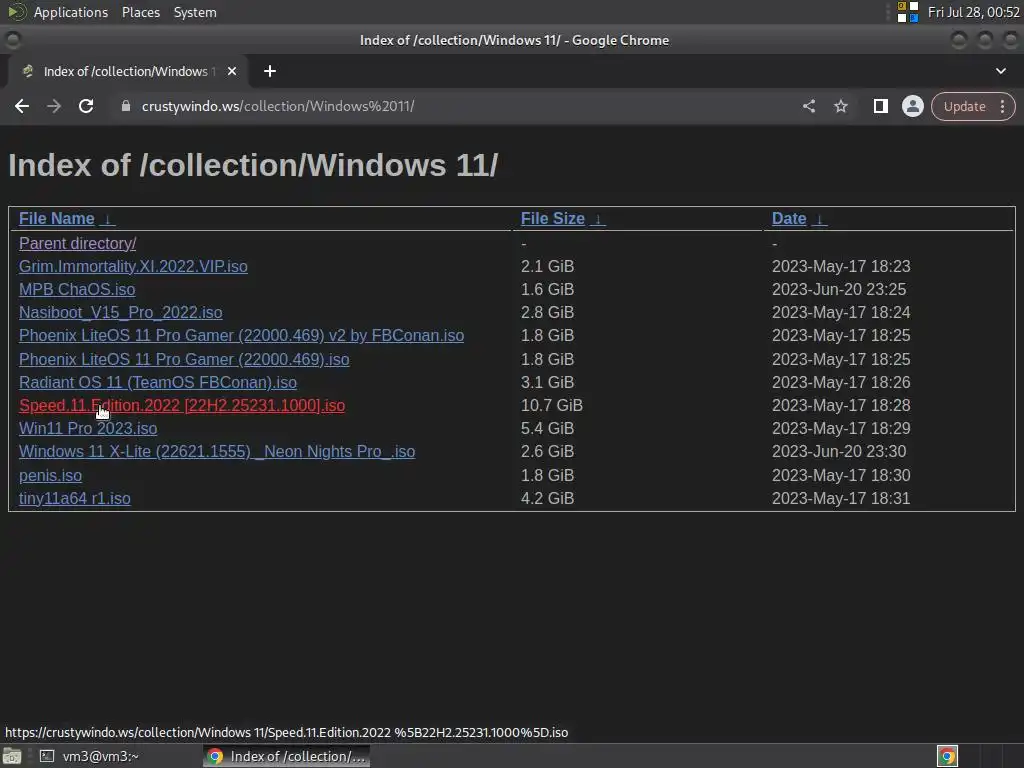Viewport: 1024px width, 768px height.
Task: Sort by Date column header
Action: [x=789, y=219]
